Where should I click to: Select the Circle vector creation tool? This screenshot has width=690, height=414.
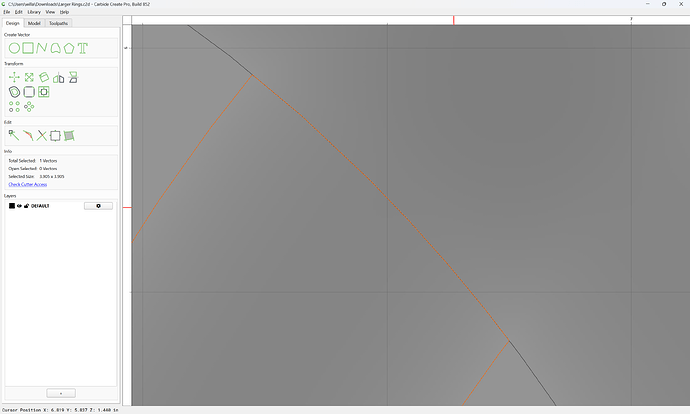coord(14,48)
